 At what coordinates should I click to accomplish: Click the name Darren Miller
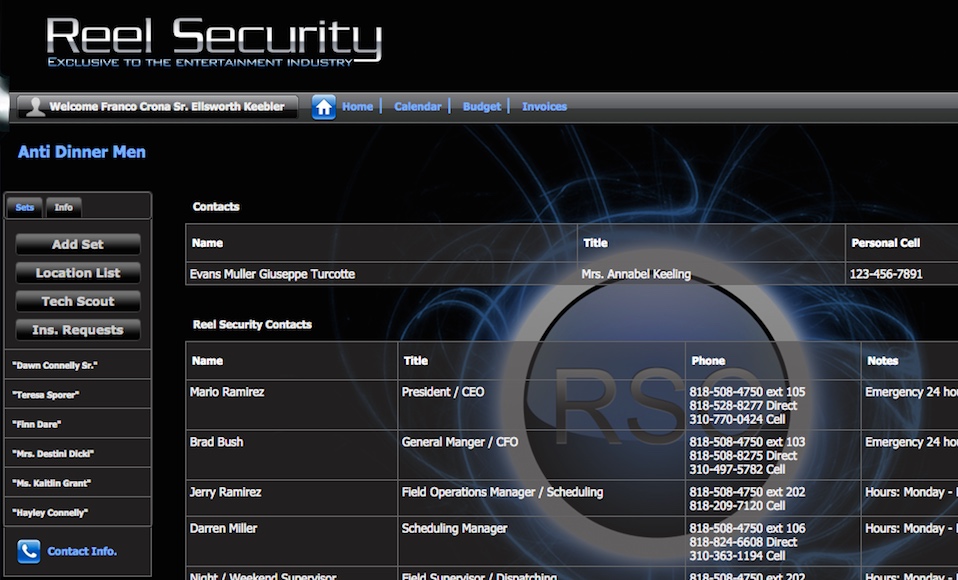[x=223, y=528]
